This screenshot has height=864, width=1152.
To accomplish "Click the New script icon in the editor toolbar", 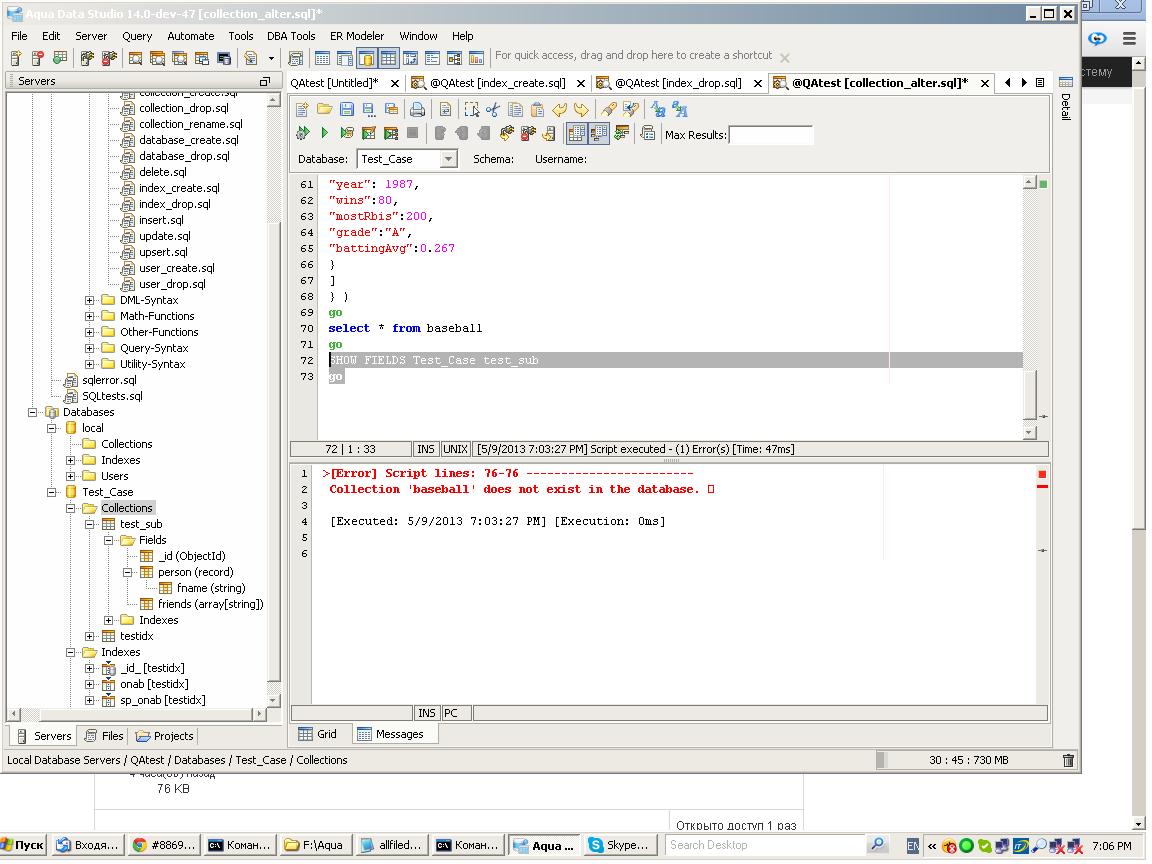I will pos(302,110).
